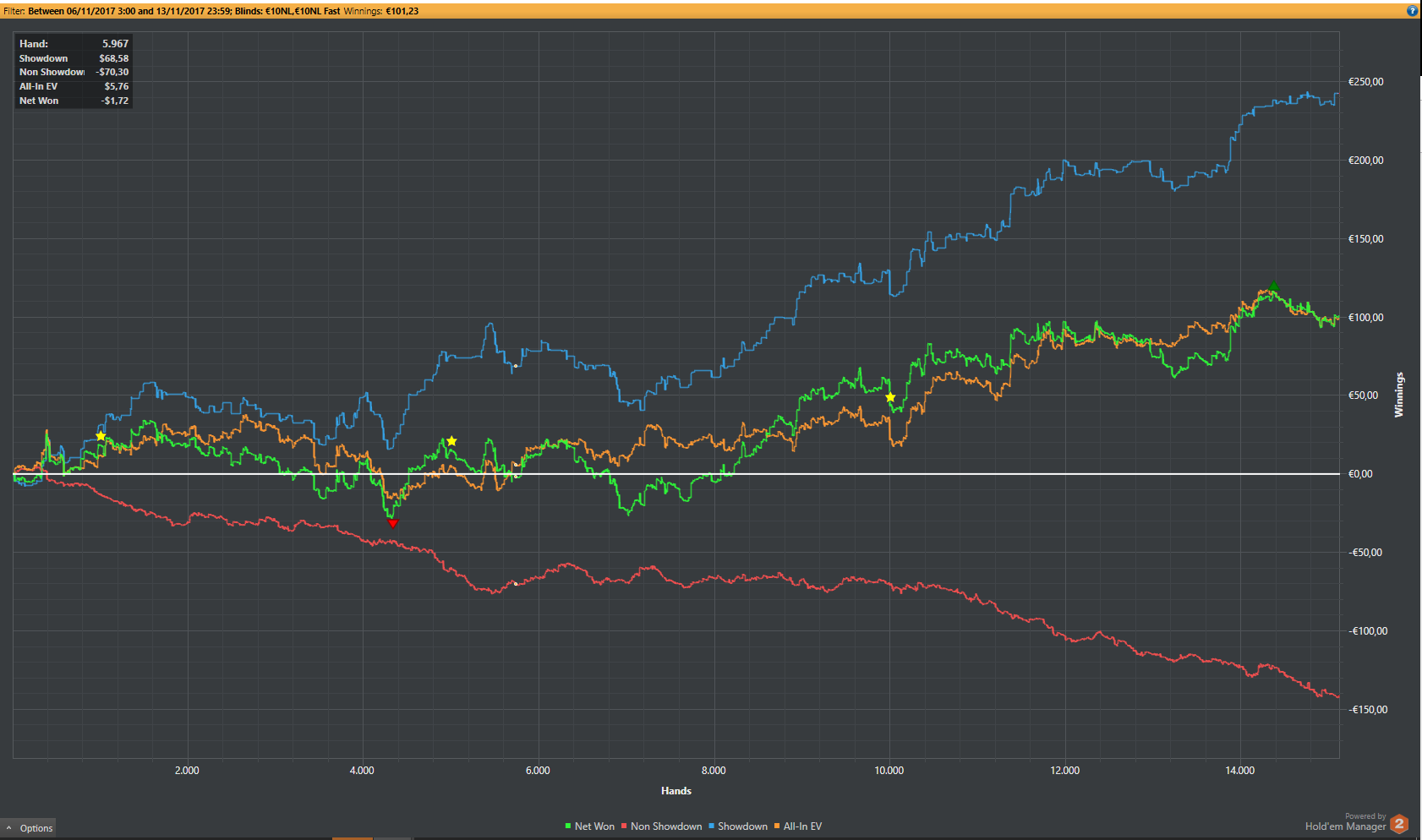Click the '€150,00' axis label

(x=1366, y=239)
